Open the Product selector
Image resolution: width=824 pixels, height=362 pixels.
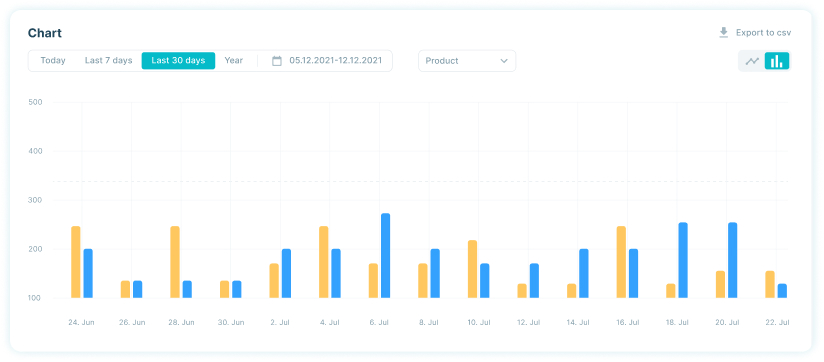pyautogui.click(x=467, y=61)
